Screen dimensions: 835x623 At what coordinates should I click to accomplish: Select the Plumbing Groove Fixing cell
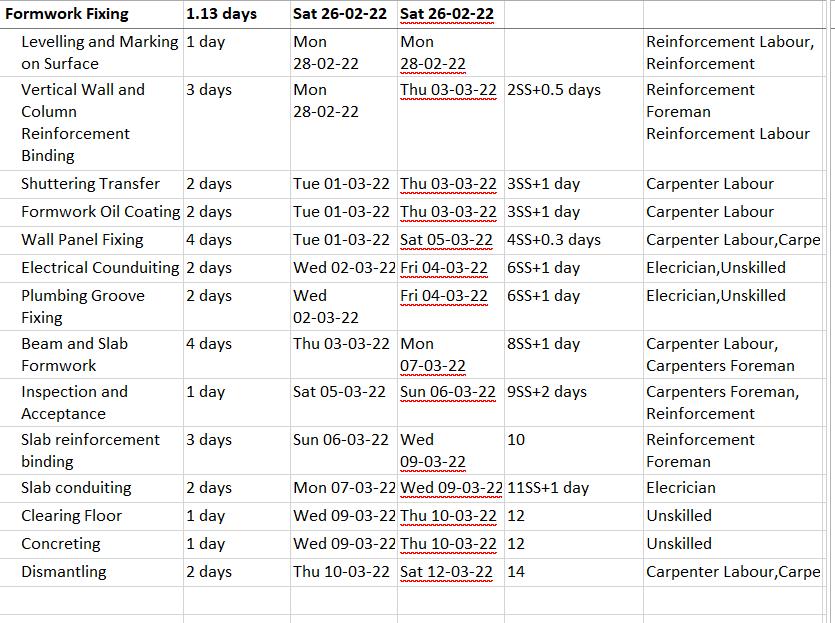pos(82,306)
